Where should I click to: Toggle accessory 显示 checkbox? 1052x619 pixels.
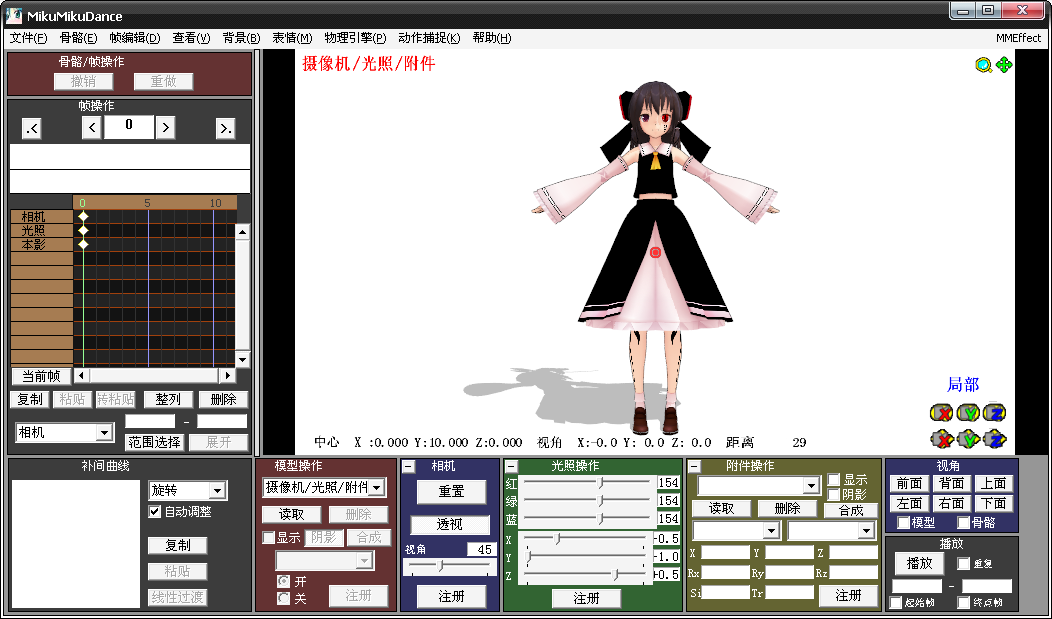[x=833, y=479]
